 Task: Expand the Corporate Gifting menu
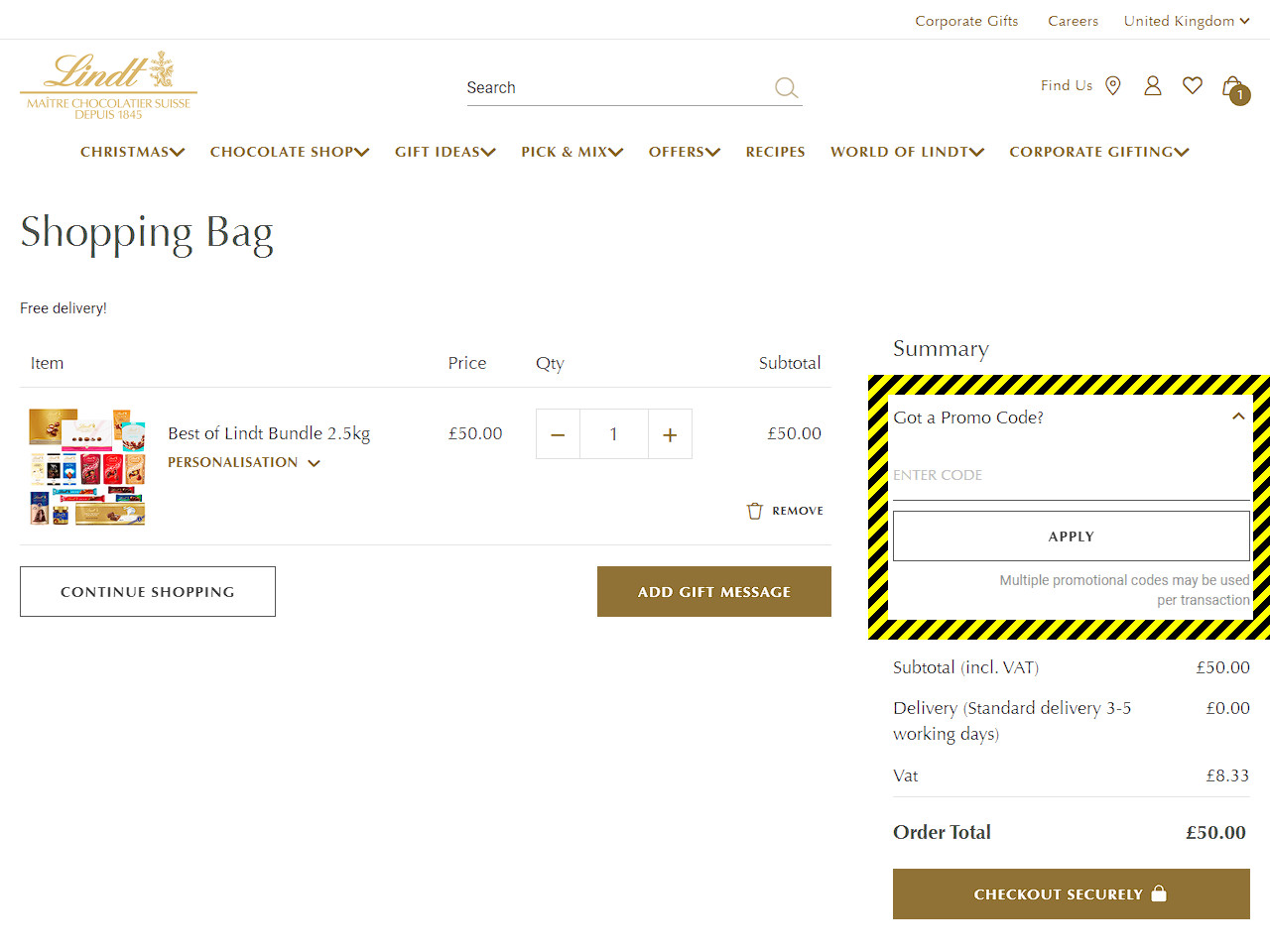pos(1099,152)
